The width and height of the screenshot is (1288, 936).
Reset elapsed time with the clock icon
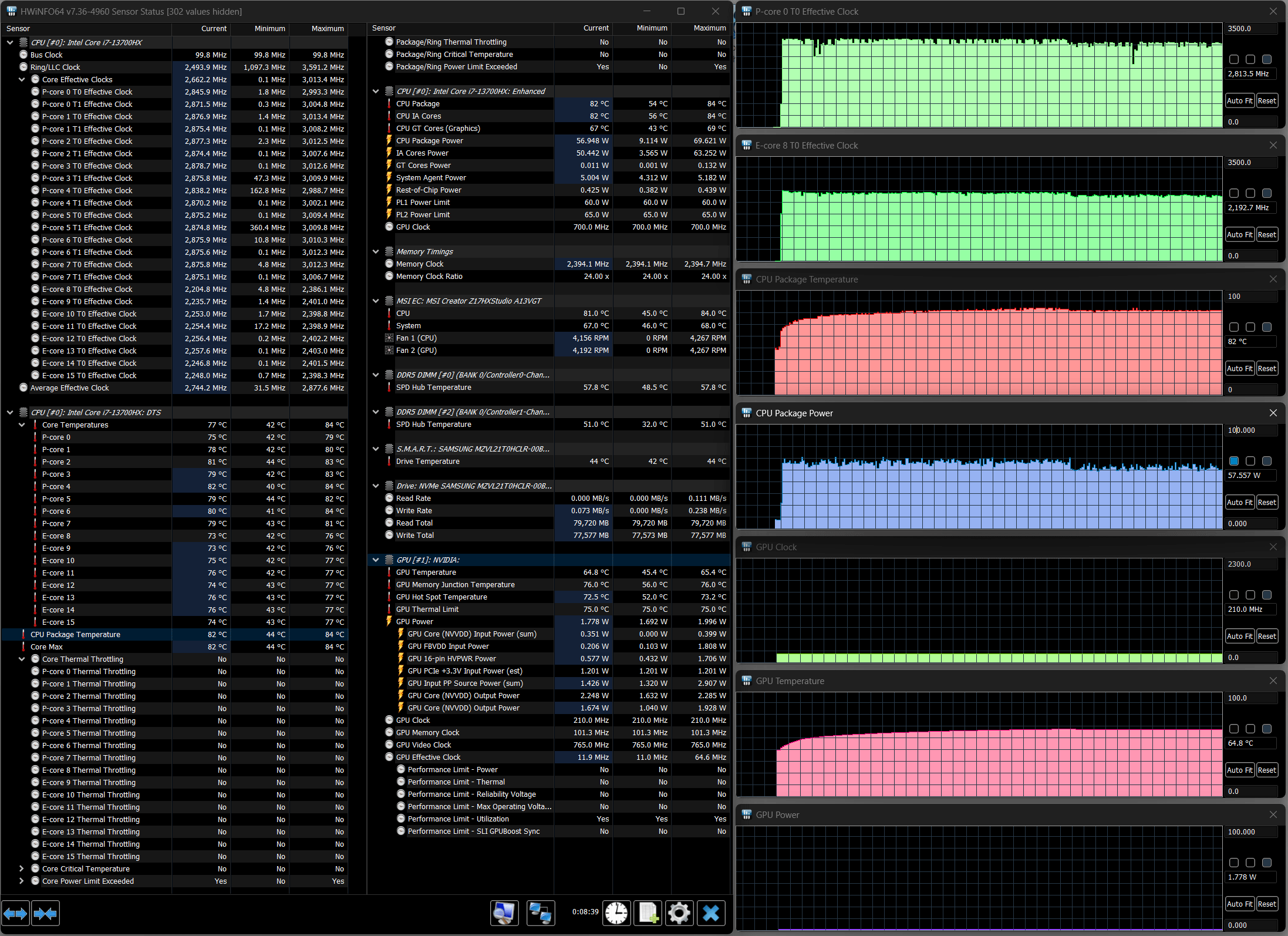(616, 913)
